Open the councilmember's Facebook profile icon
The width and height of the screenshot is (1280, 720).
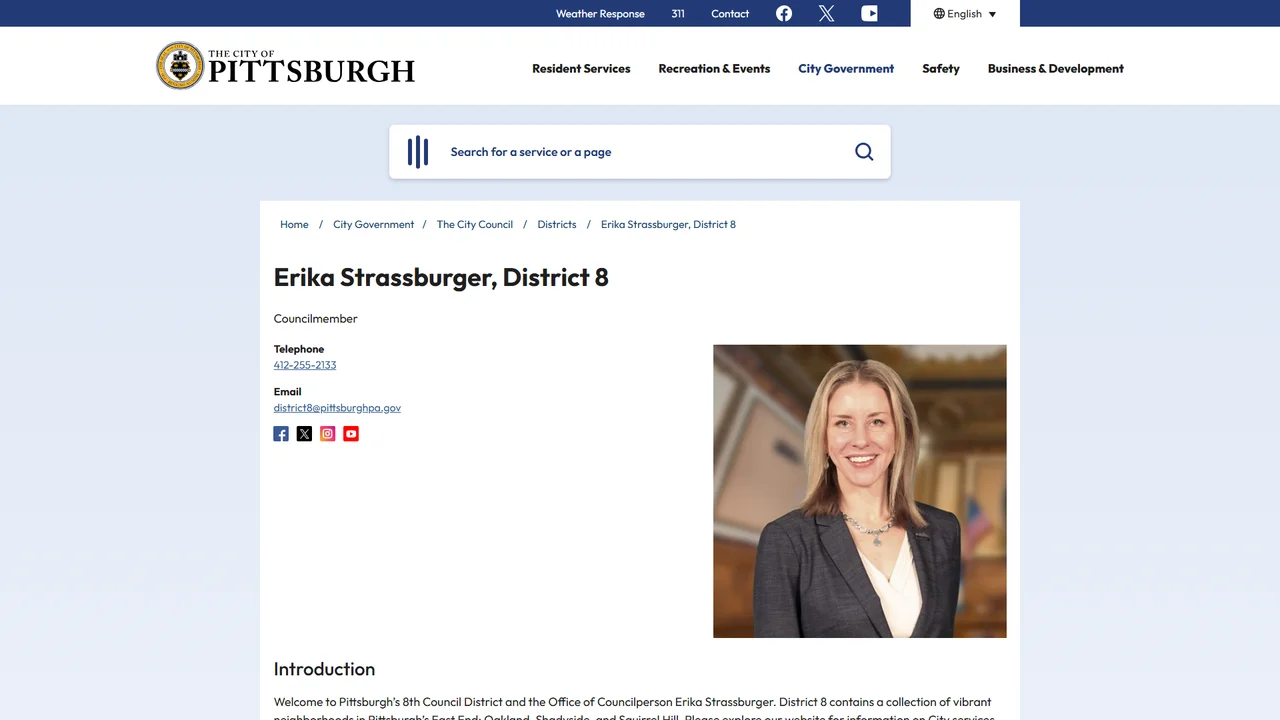(x=281, y=434)
